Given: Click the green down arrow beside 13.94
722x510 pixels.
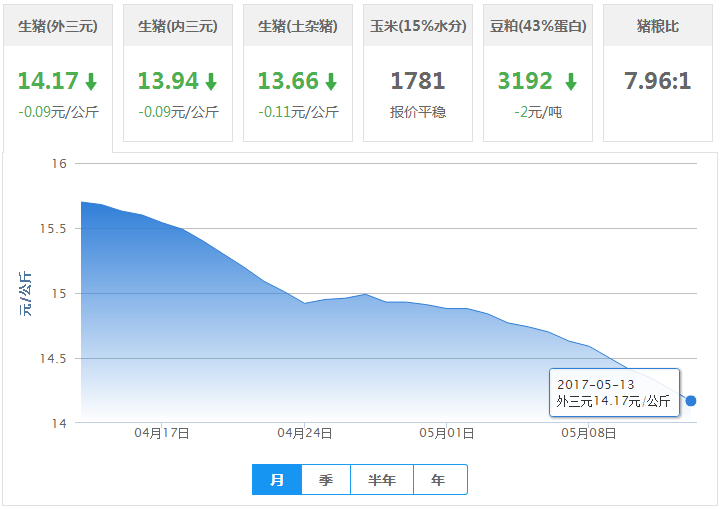Looking at the screenshot, I should 211,82.
